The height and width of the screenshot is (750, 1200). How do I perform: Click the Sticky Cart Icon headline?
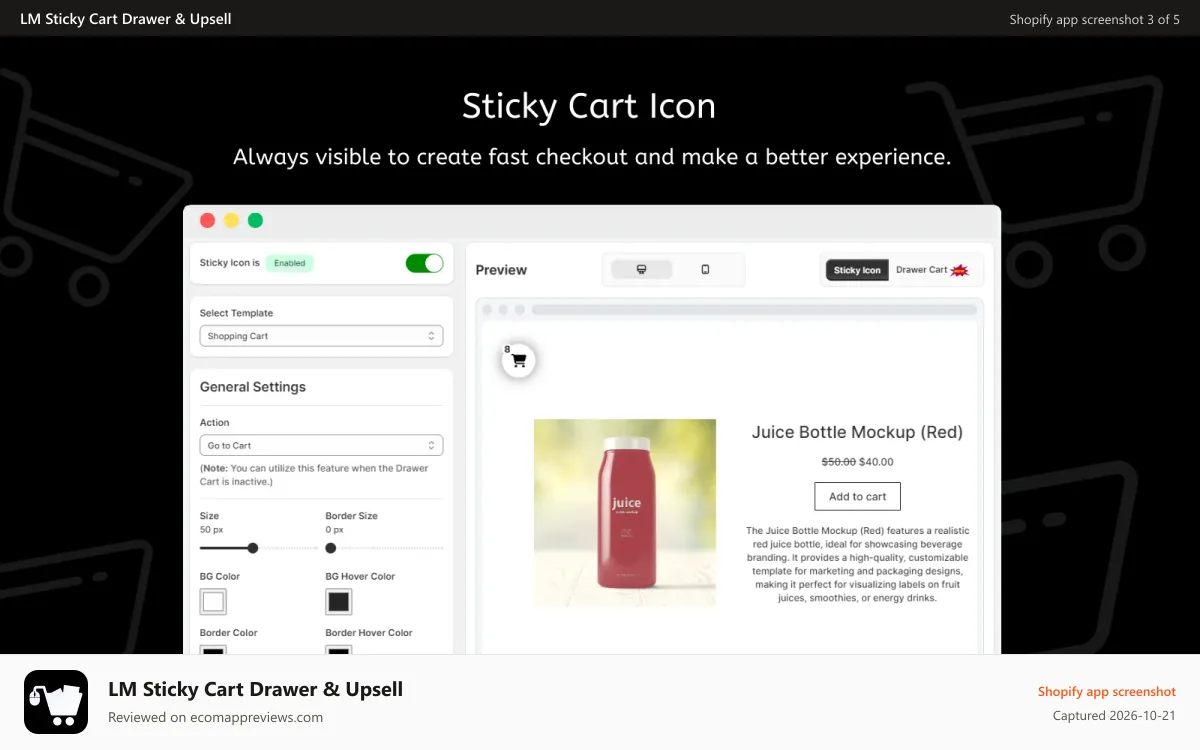point(589,106)
